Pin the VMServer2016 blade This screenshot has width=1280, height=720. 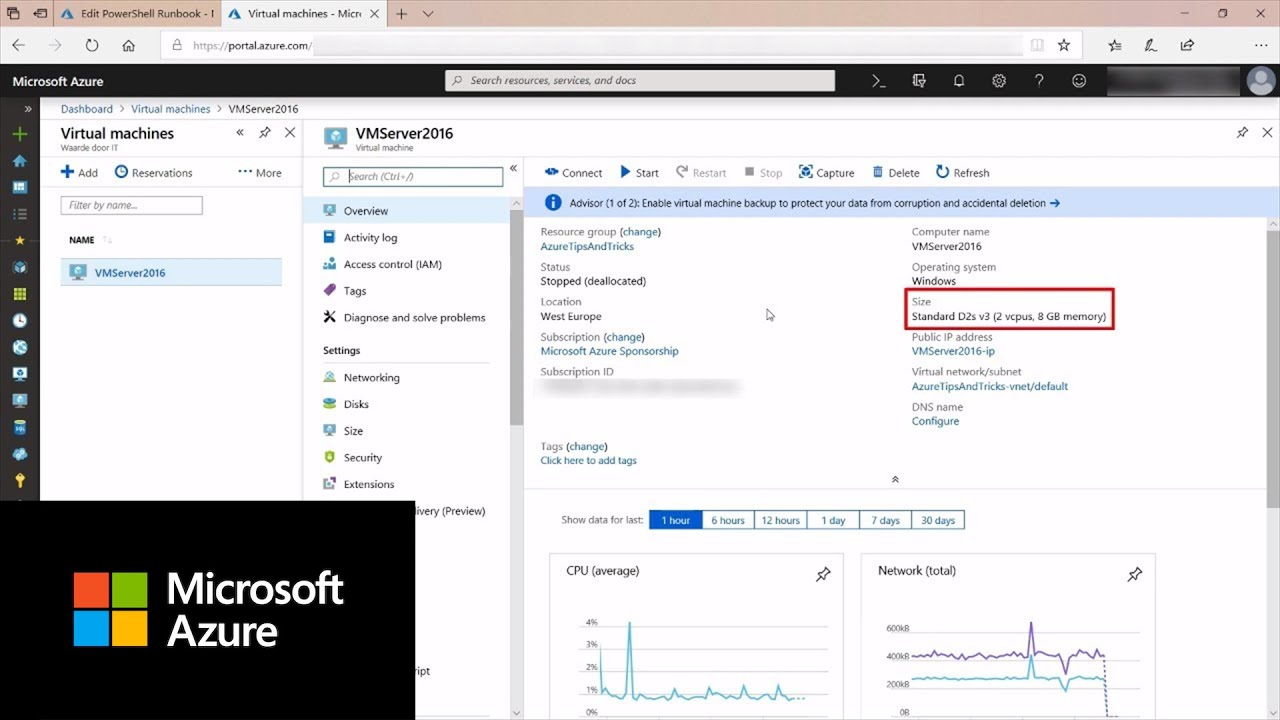pyautogui.click(x=1242, y=132)
